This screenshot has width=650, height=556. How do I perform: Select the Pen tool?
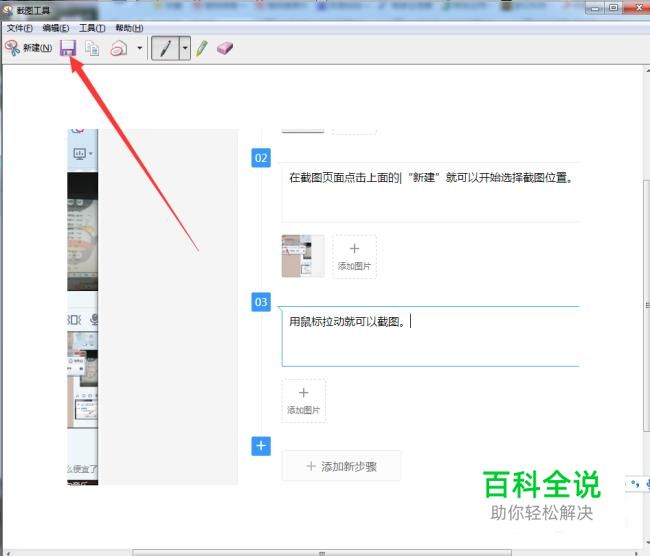click(x=166, y=49)
